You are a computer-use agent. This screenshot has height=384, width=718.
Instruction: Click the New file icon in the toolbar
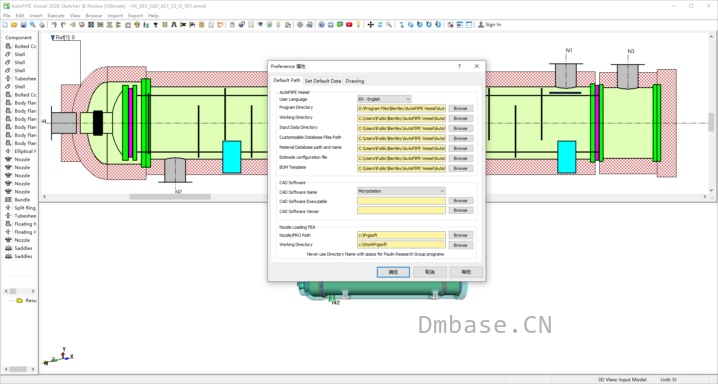[5, 25]
